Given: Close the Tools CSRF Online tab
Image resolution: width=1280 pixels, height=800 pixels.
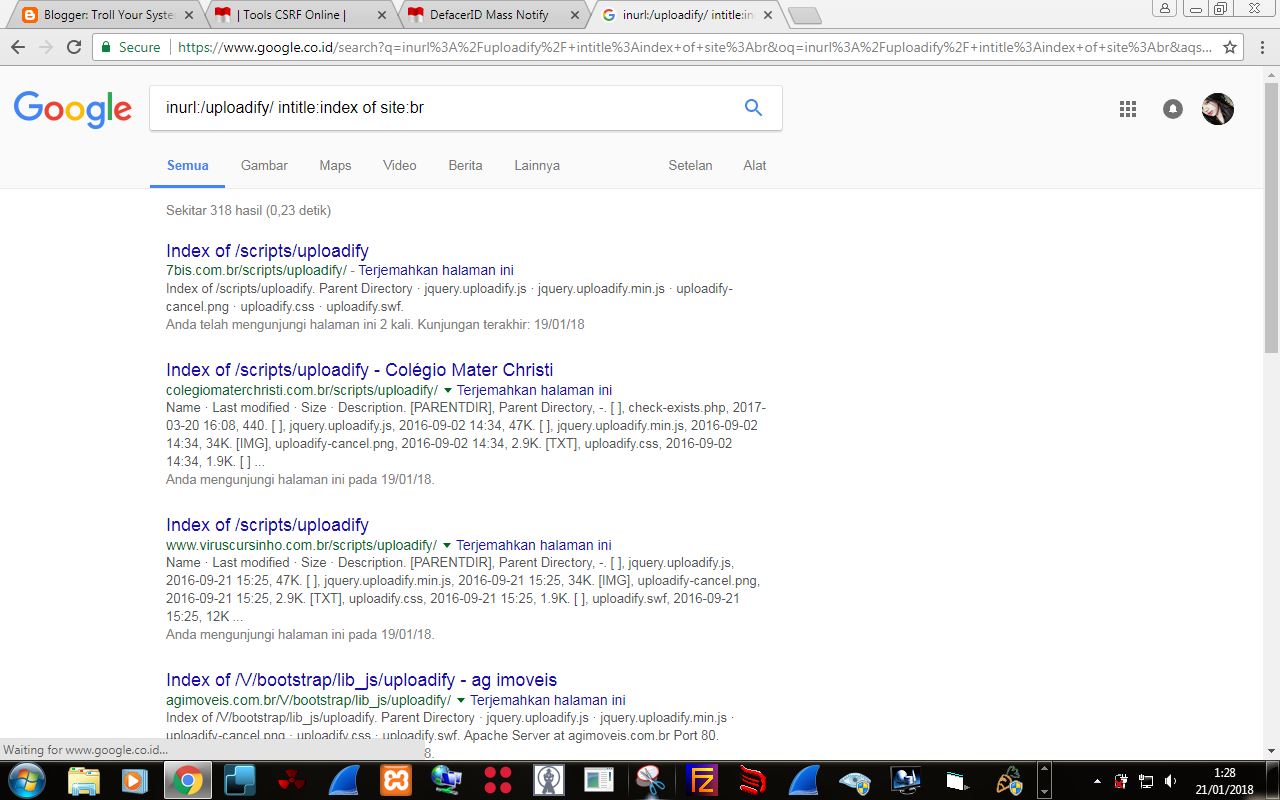Looking at the screenshot, I should click(x=382, y=15).
